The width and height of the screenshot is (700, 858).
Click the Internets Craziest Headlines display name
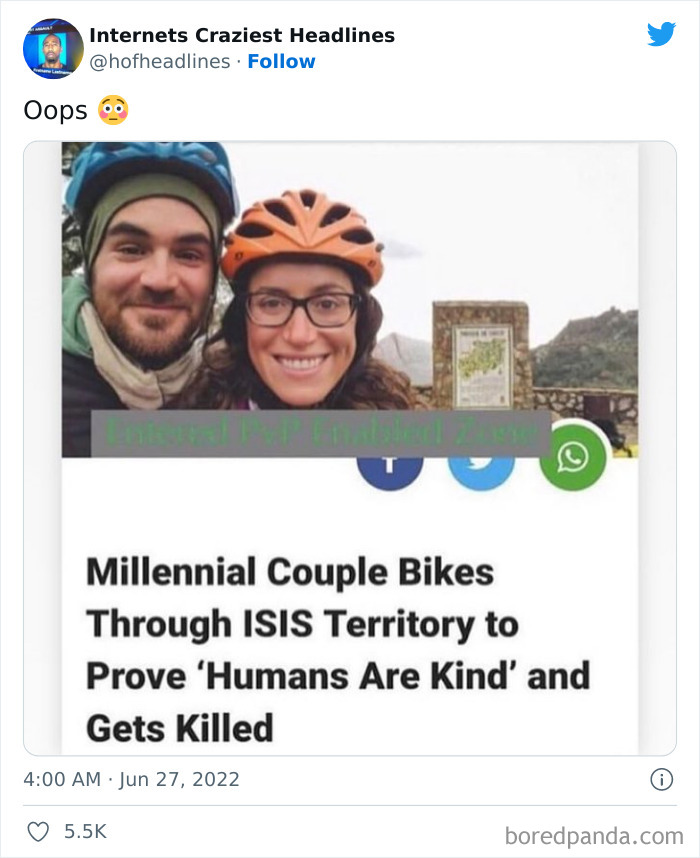(242, 35)
